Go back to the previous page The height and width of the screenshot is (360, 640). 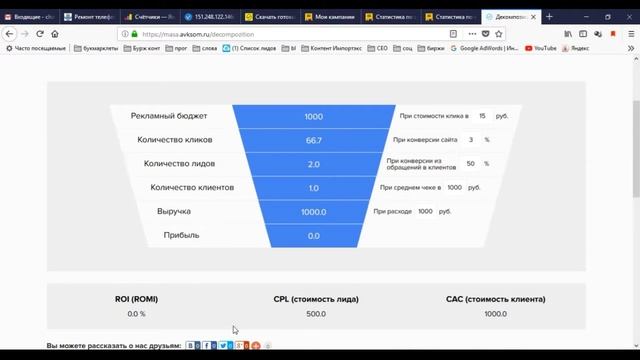(9, 34)
